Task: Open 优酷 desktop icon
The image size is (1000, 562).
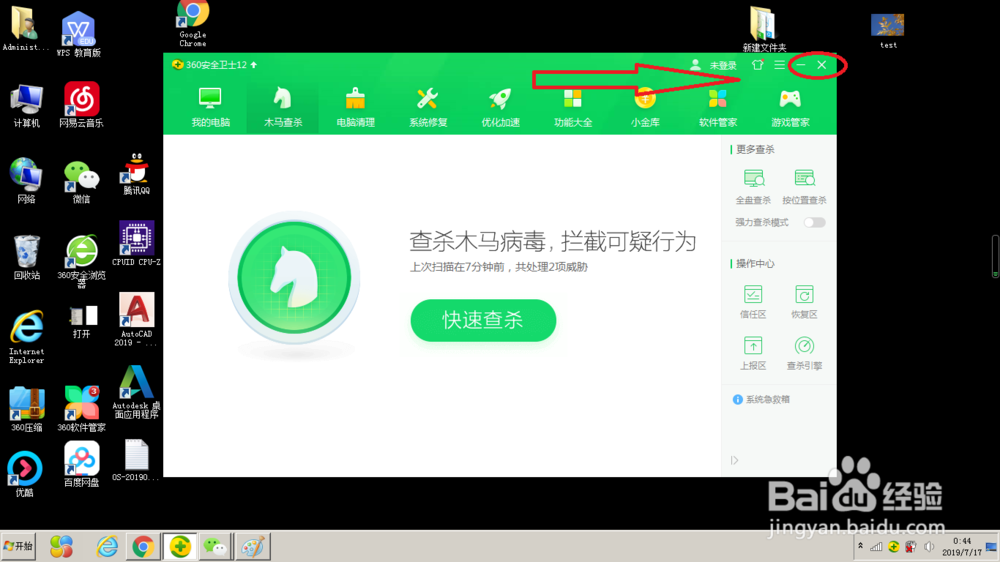Action: (24, 474)
